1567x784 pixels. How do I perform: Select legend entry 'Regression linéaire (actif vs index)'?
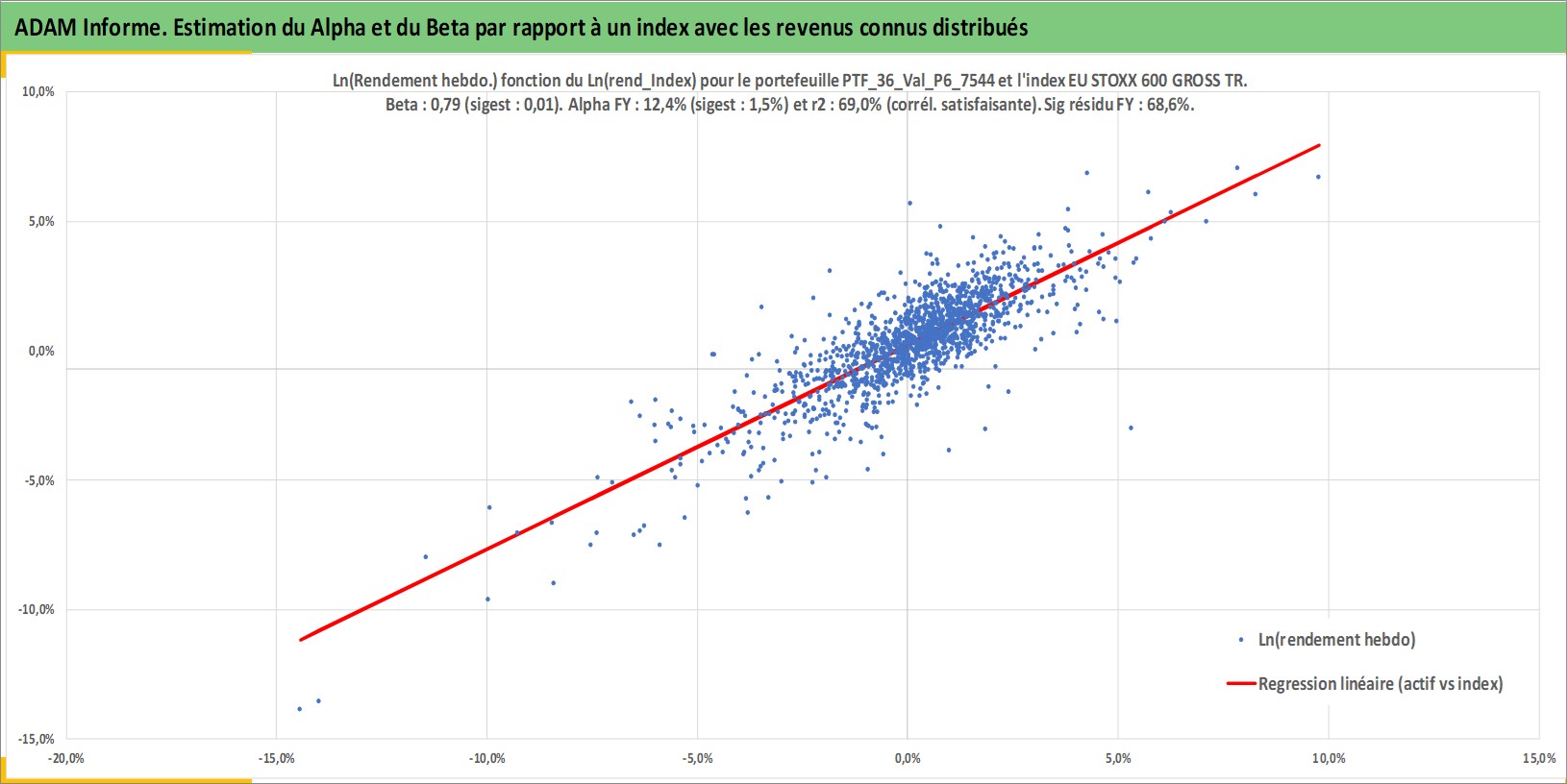click(1380, 684)
